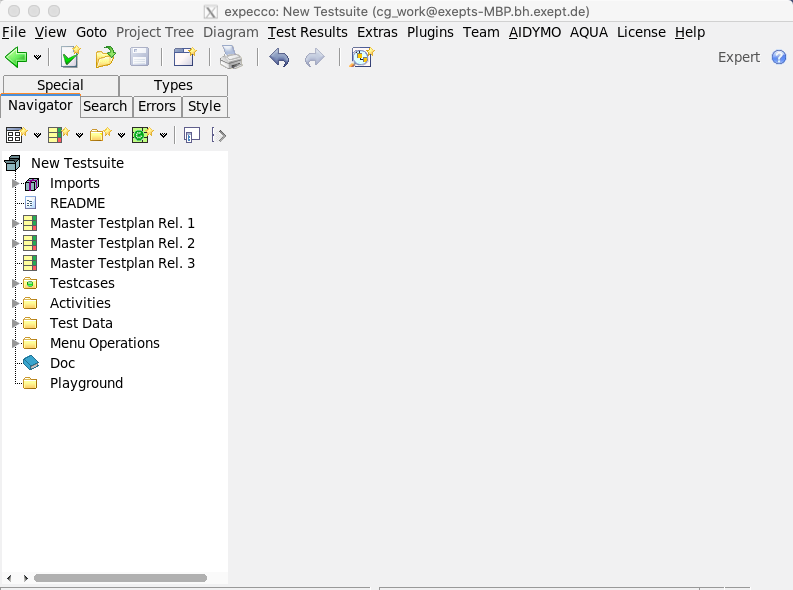
Task: Click the clock settings toolbar icon
Action: point(361,58)
